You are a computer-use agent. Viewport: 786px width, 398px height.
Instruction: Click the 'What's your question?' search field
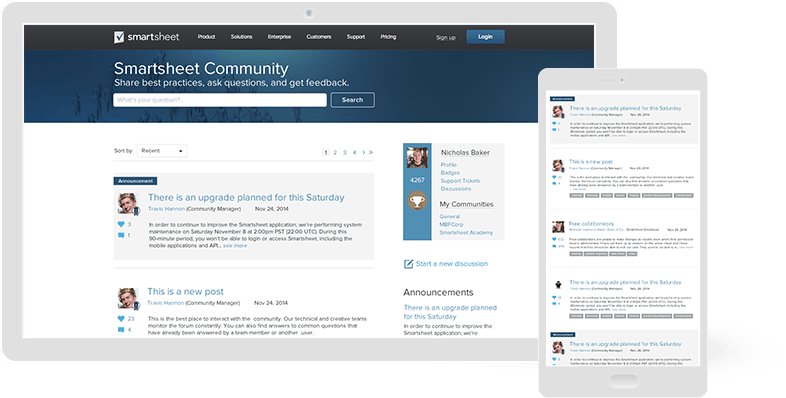point(220,100)
